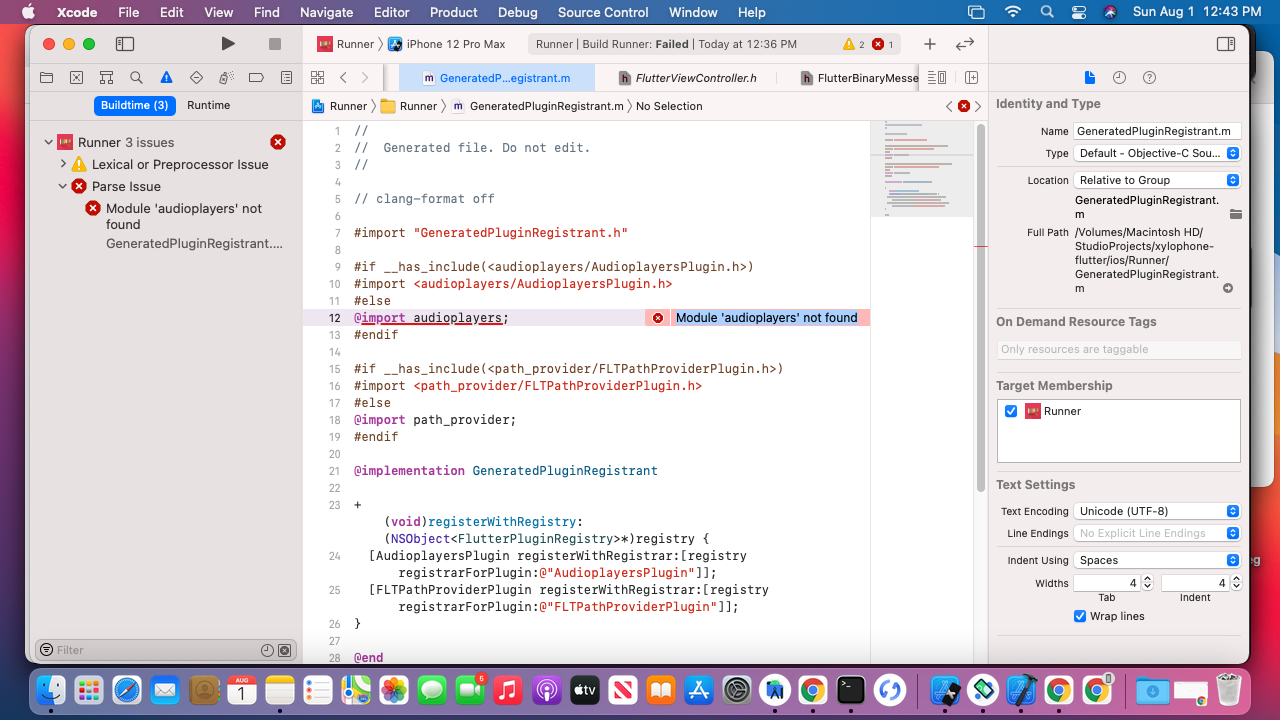Collapse the Parse Issue tree item

tap(62, 186)
